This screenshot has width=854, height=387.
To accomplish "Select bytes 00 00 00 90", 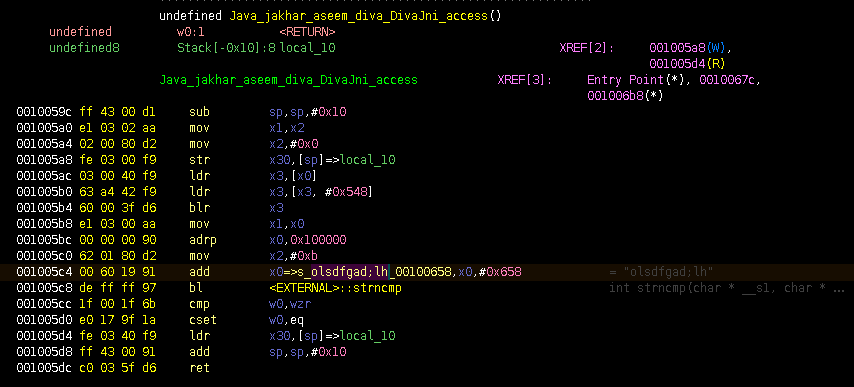I will click(x=118, y=240).
